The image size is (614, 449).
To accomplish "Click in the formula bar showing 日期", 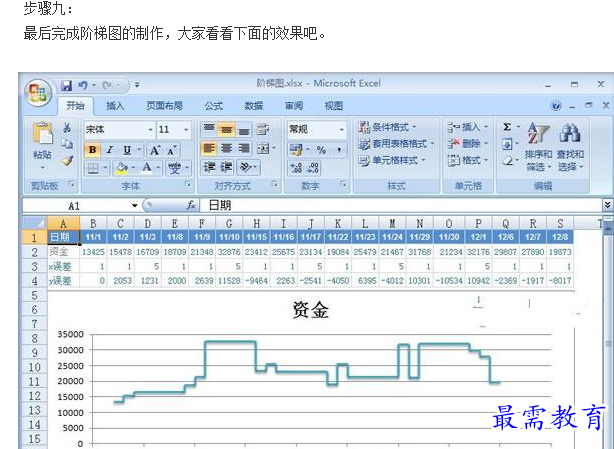I will (399, 205).
